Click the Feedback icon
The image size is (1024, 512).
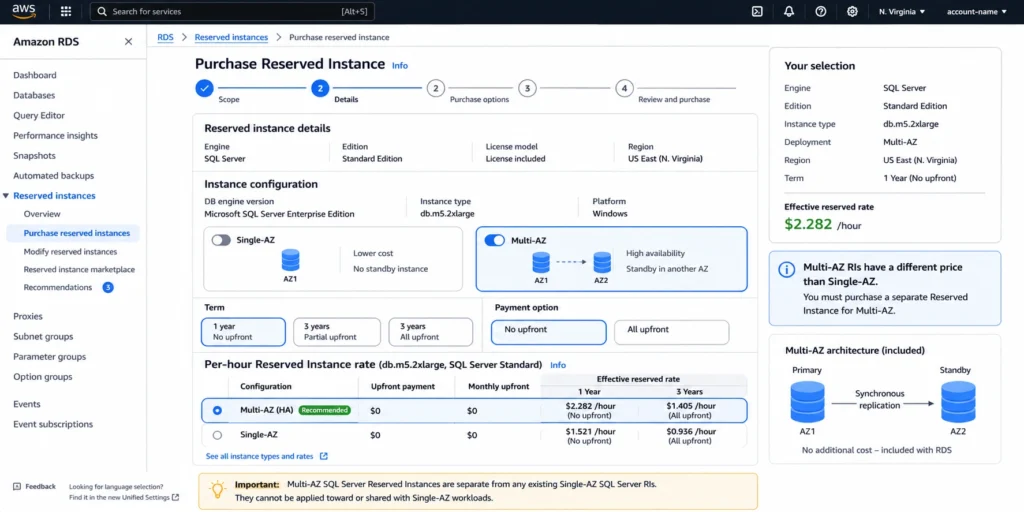(x=17, y=487)
